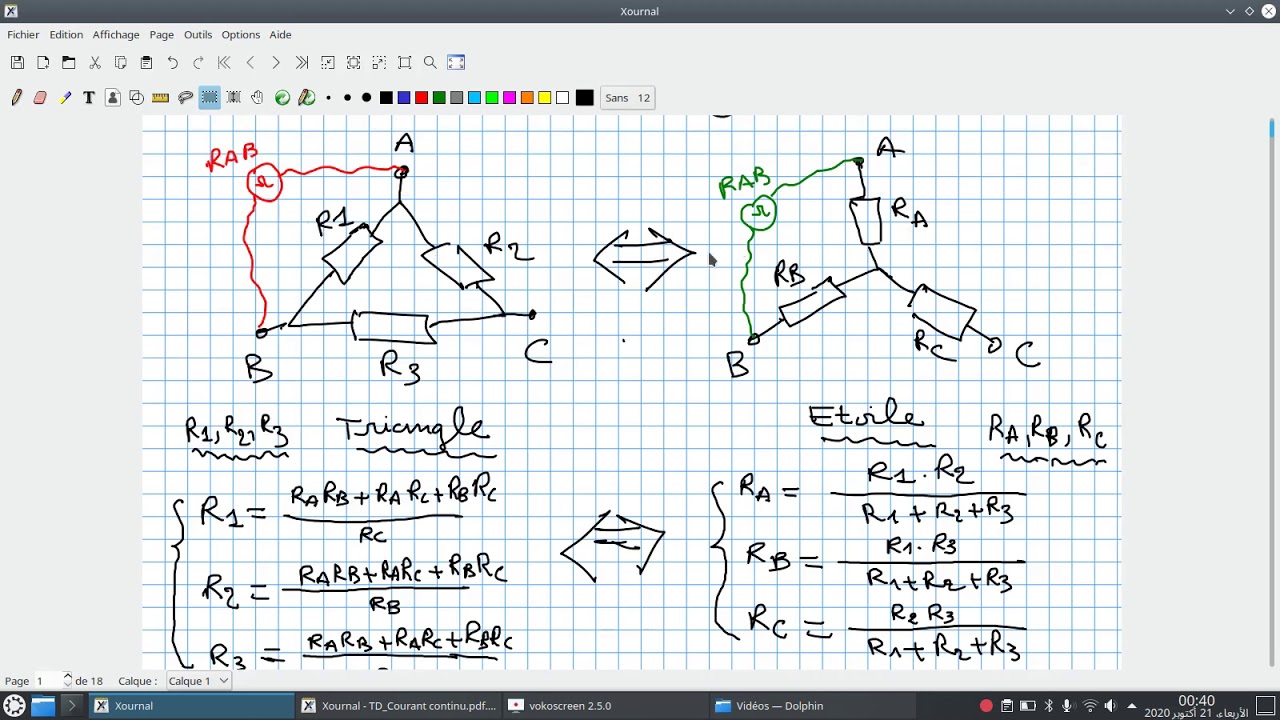Click the page number field
Screen dimensions: 1280x720
47,681
